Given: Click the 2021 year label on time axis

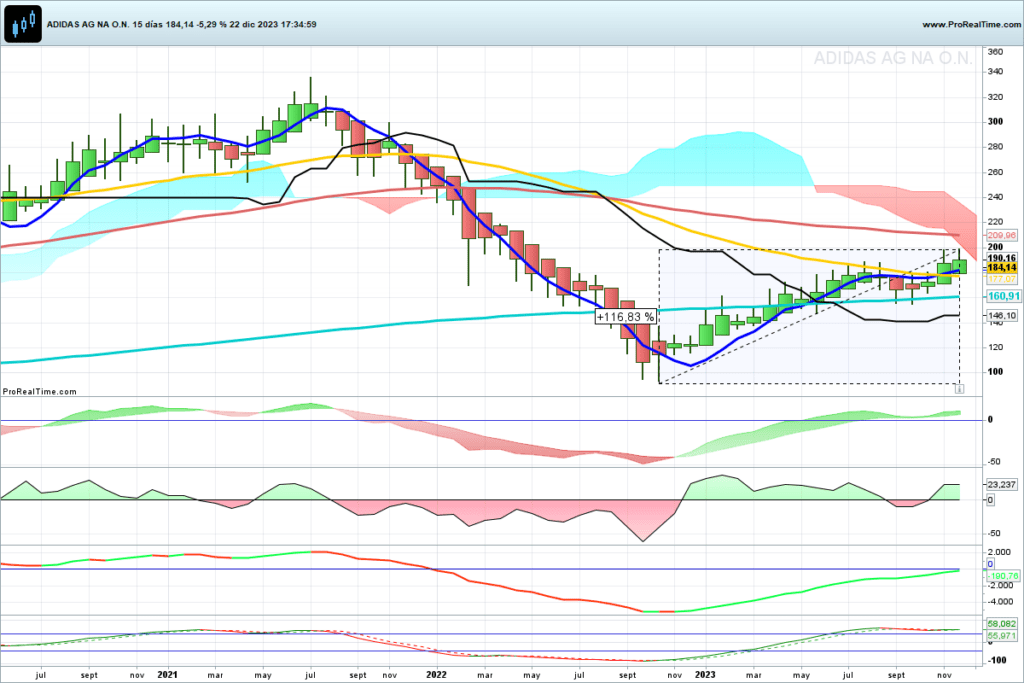Looking at the screenshot, I should 168,675.
